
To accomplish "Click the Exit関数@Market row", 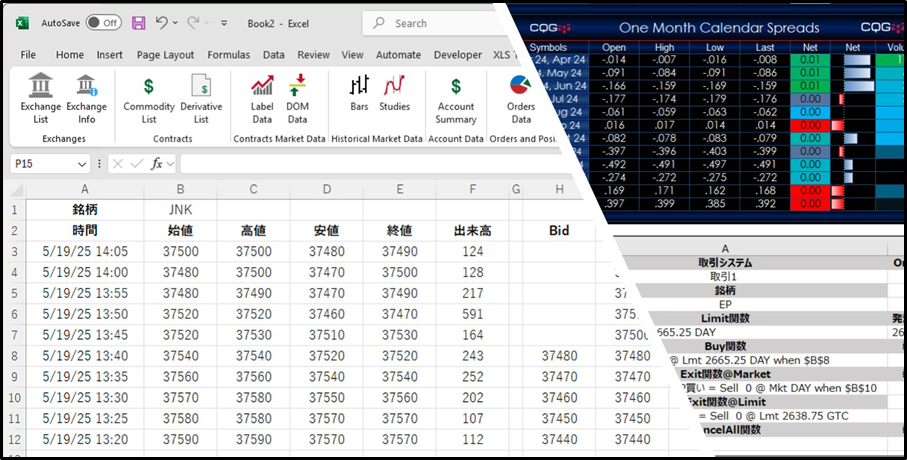I will pyautogui.click(x=725, y=374).
